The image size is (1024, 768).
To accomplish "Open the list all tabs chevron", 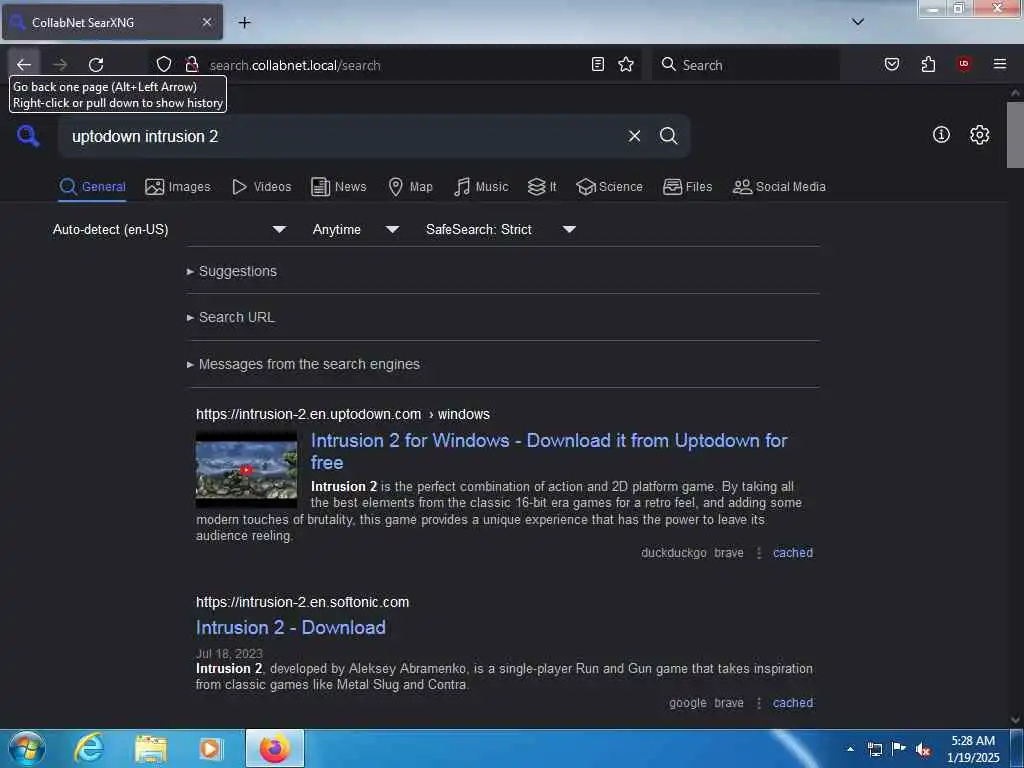I will [858, 22].
